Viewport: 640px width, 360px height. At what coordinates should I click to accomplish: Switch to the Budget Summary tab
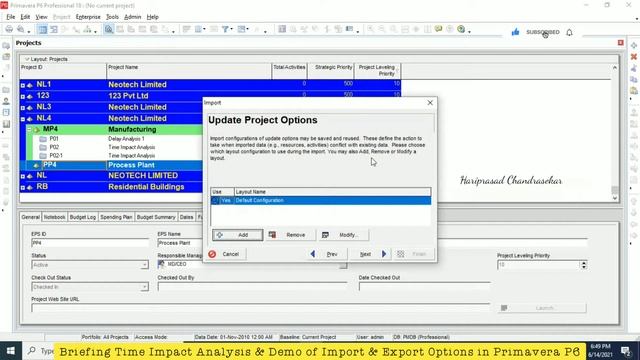[x=156, y=217]
